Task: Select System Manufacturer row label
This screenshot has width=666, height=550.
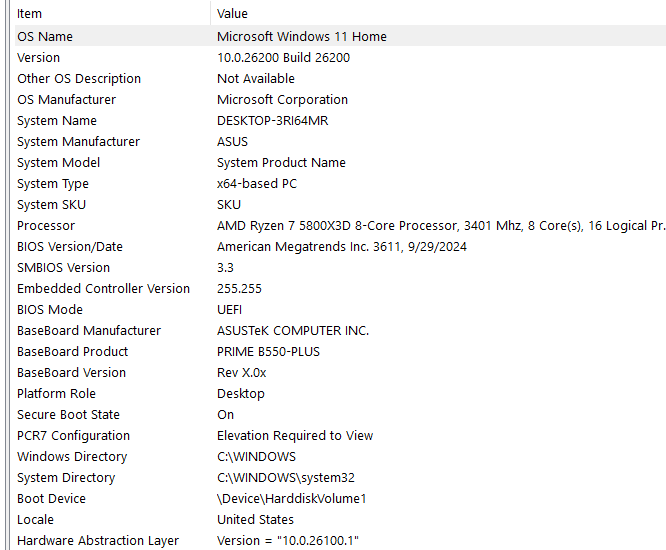Action: [x=79, y=142]
